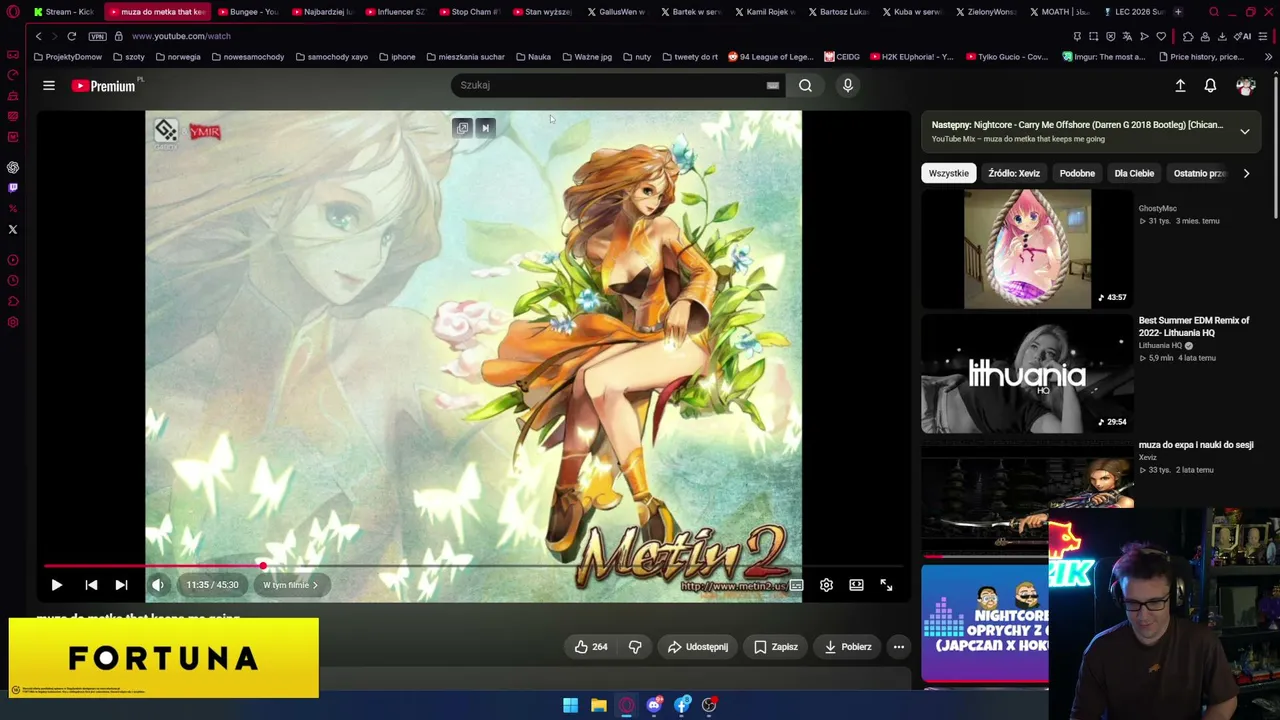Open Opera easy setup menu
The image size is (1280, 720).
tap(1265, 36)
